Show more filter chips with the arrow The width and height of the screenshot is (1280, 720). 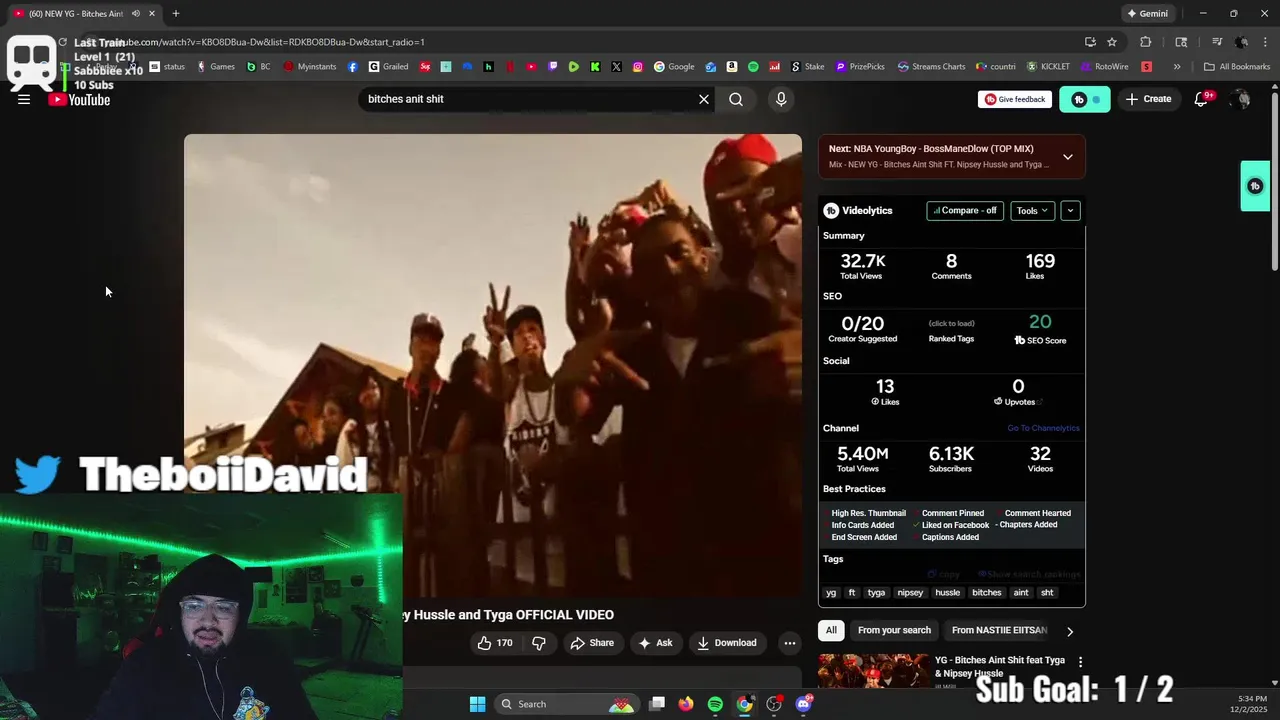click(1070, 631)
